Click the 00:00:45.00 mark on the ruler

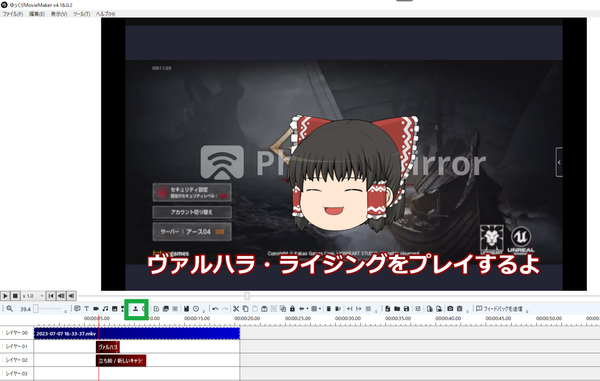(x=498, y=318)
